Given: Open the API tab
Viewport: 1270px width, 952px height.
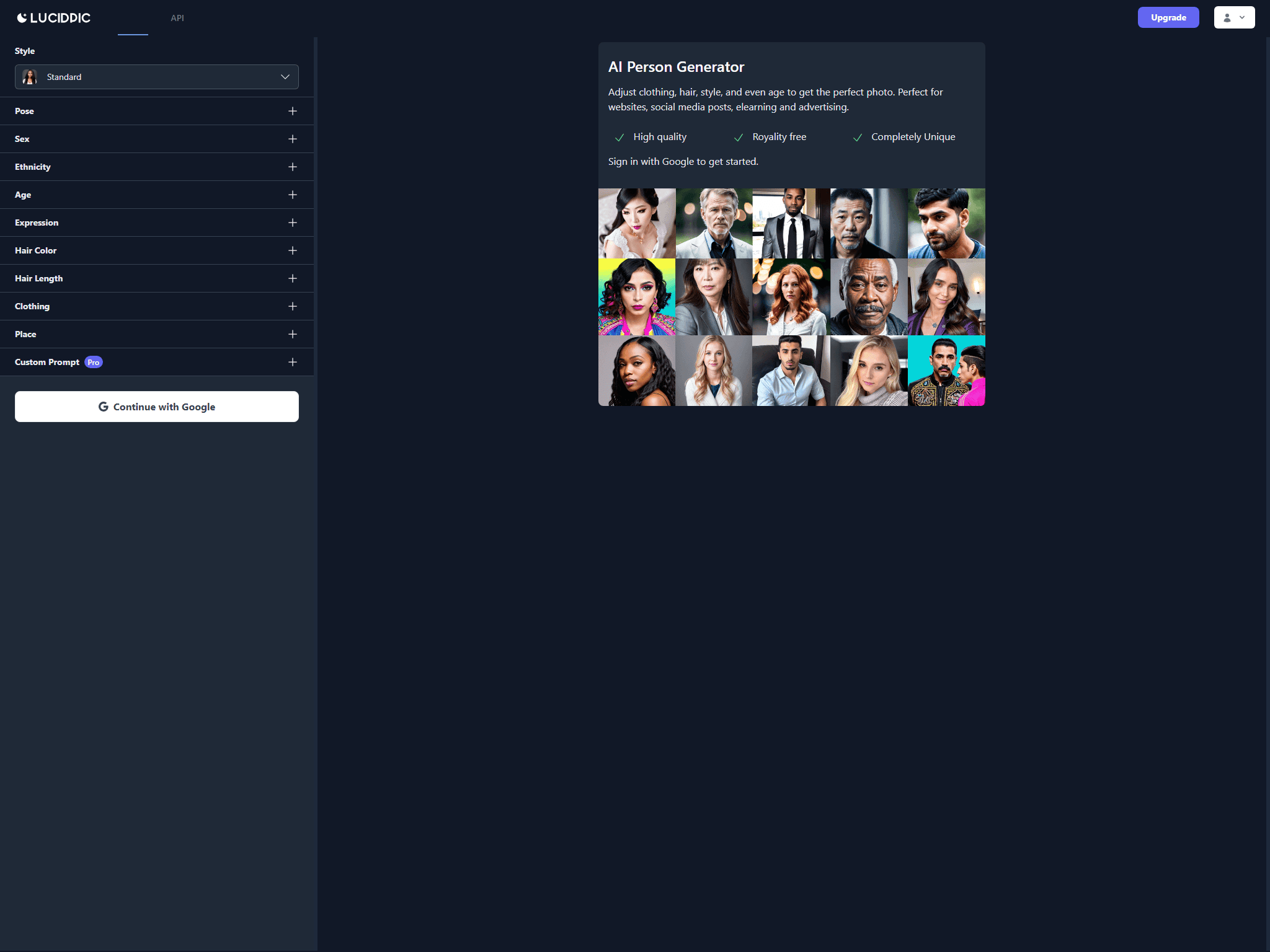Looking at the screenshot, I should click(x=177, y=18).
